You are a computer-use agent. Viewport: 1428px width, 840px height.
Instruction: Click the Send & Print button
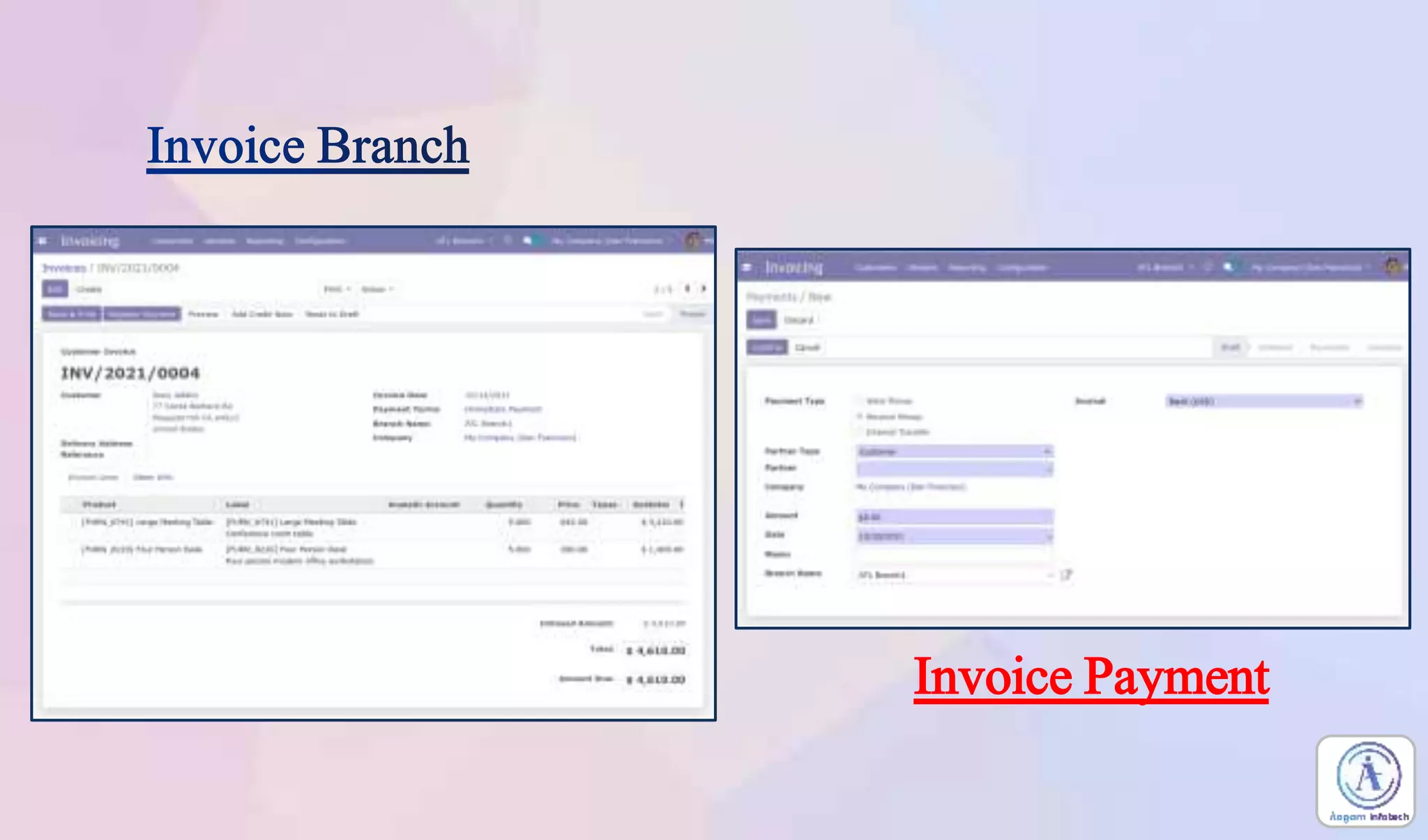pos(72,314)
